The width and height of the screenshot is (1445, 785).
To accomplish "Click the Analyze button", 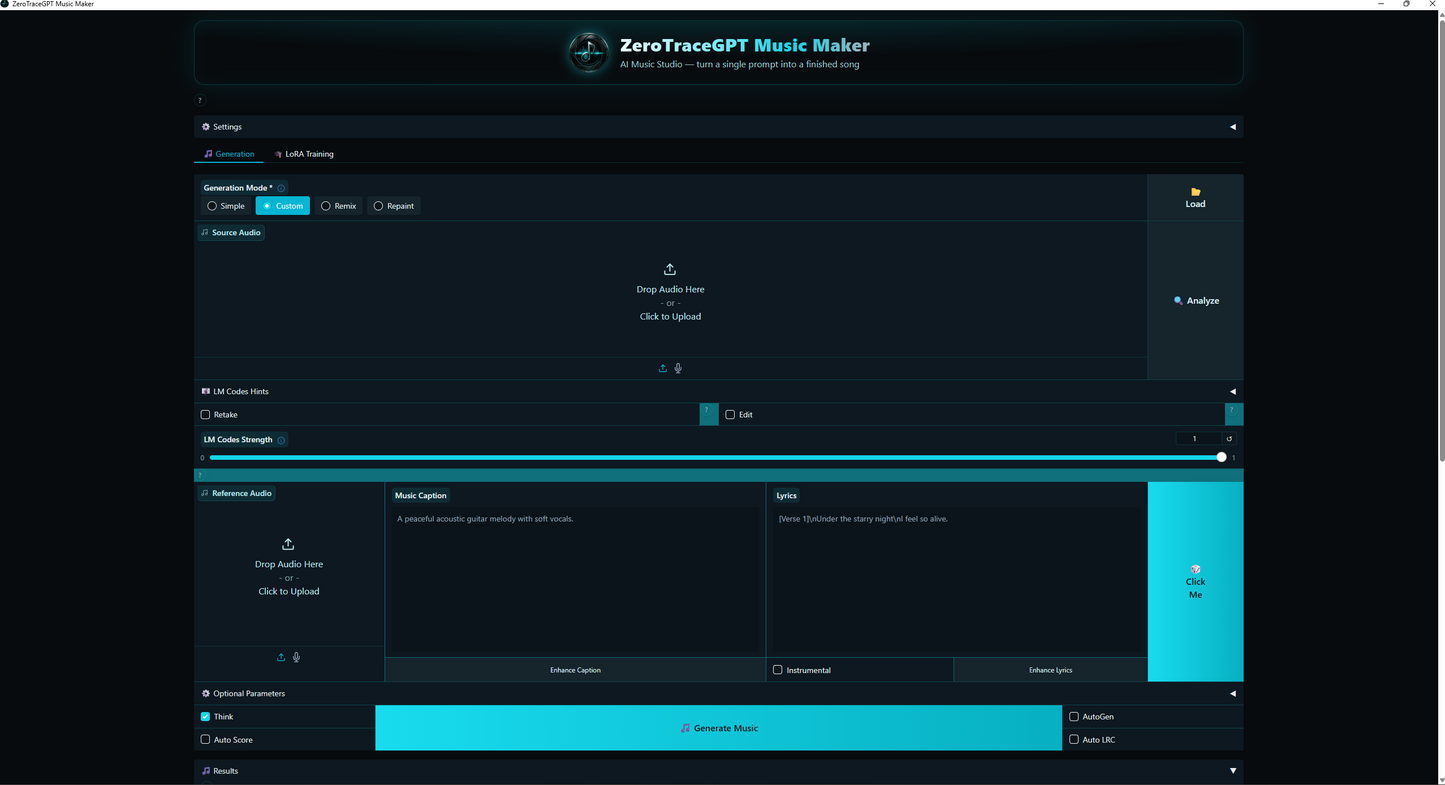I will coord(1195,300).
